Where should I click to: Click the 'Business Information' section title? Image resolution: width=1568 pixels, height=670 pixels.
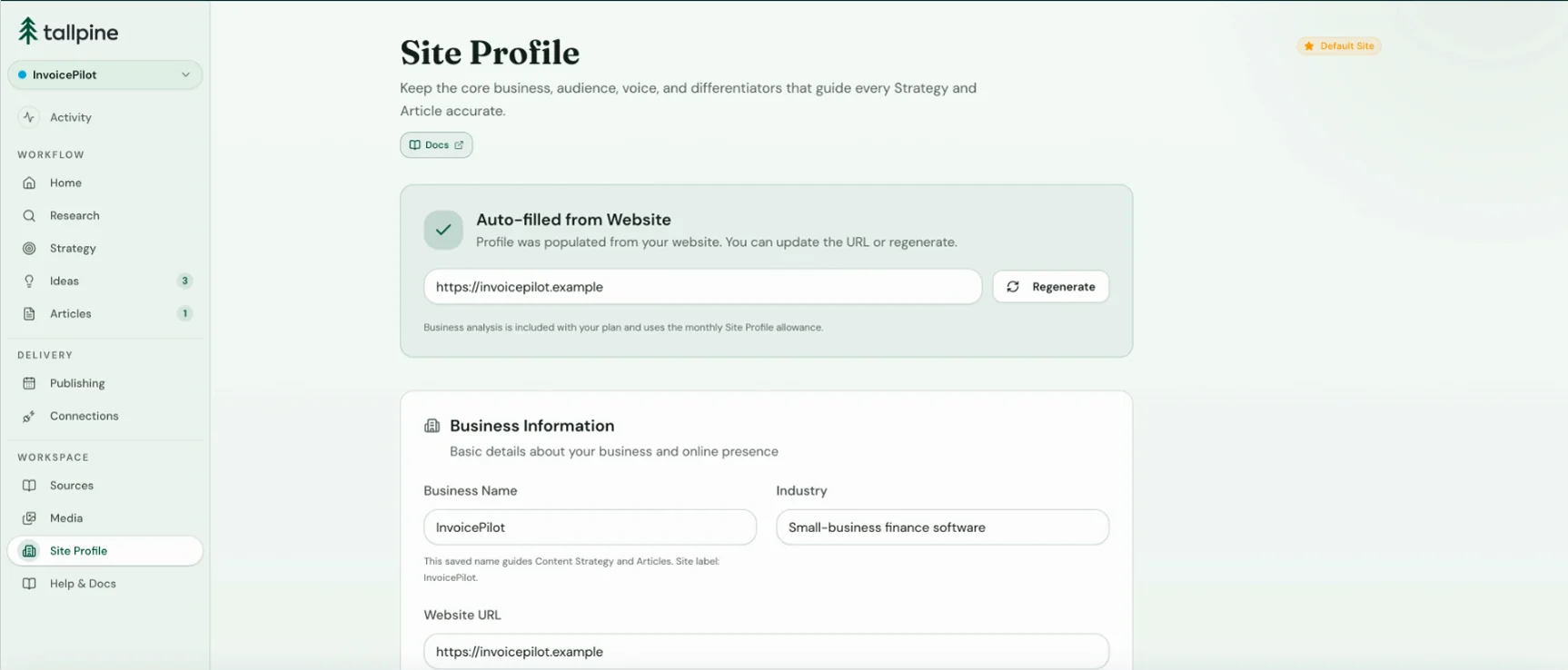tap(531, 426)
